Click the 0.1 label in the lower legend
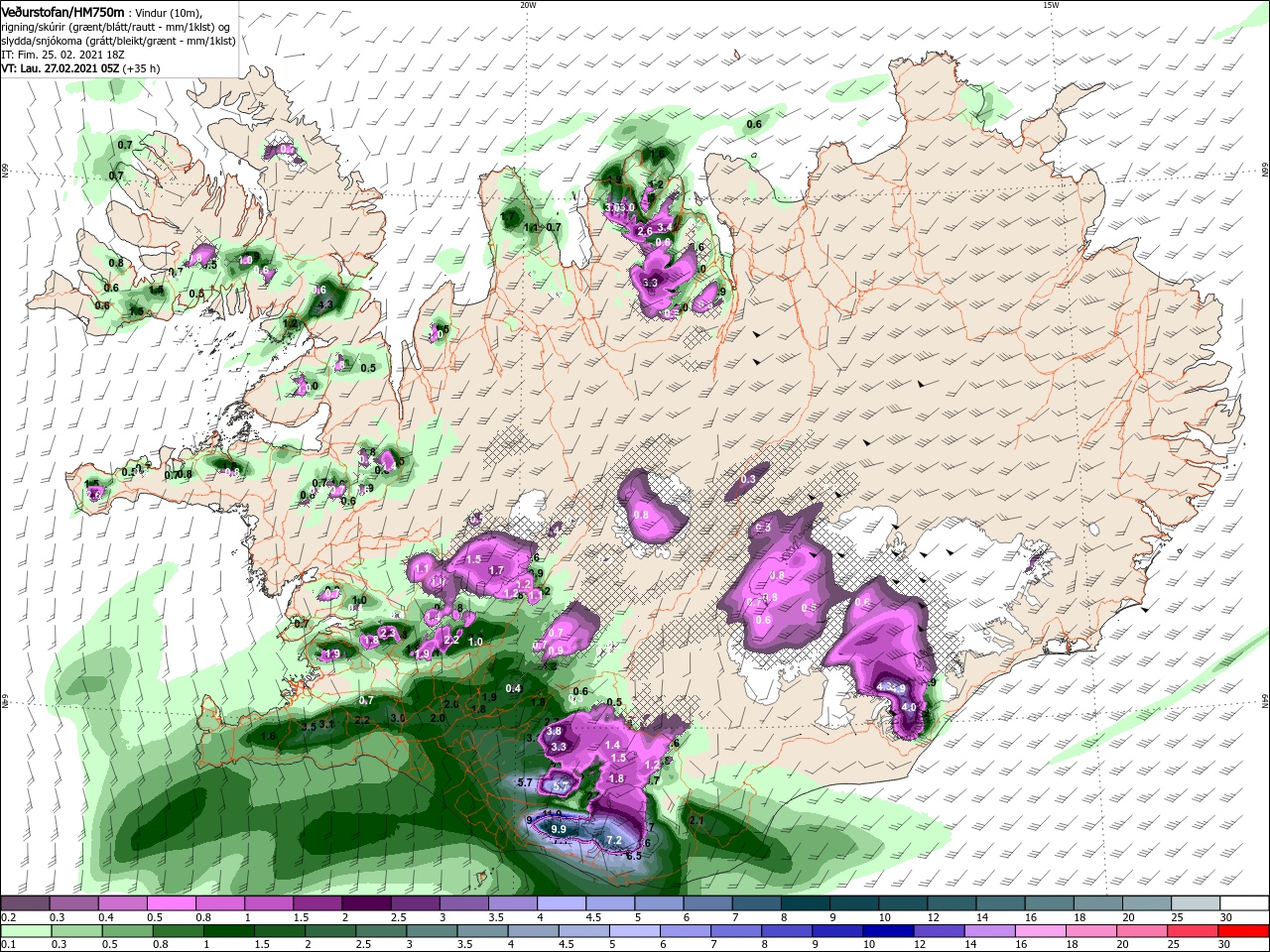This screenshot has height=952, width=1270. point(8,945)
